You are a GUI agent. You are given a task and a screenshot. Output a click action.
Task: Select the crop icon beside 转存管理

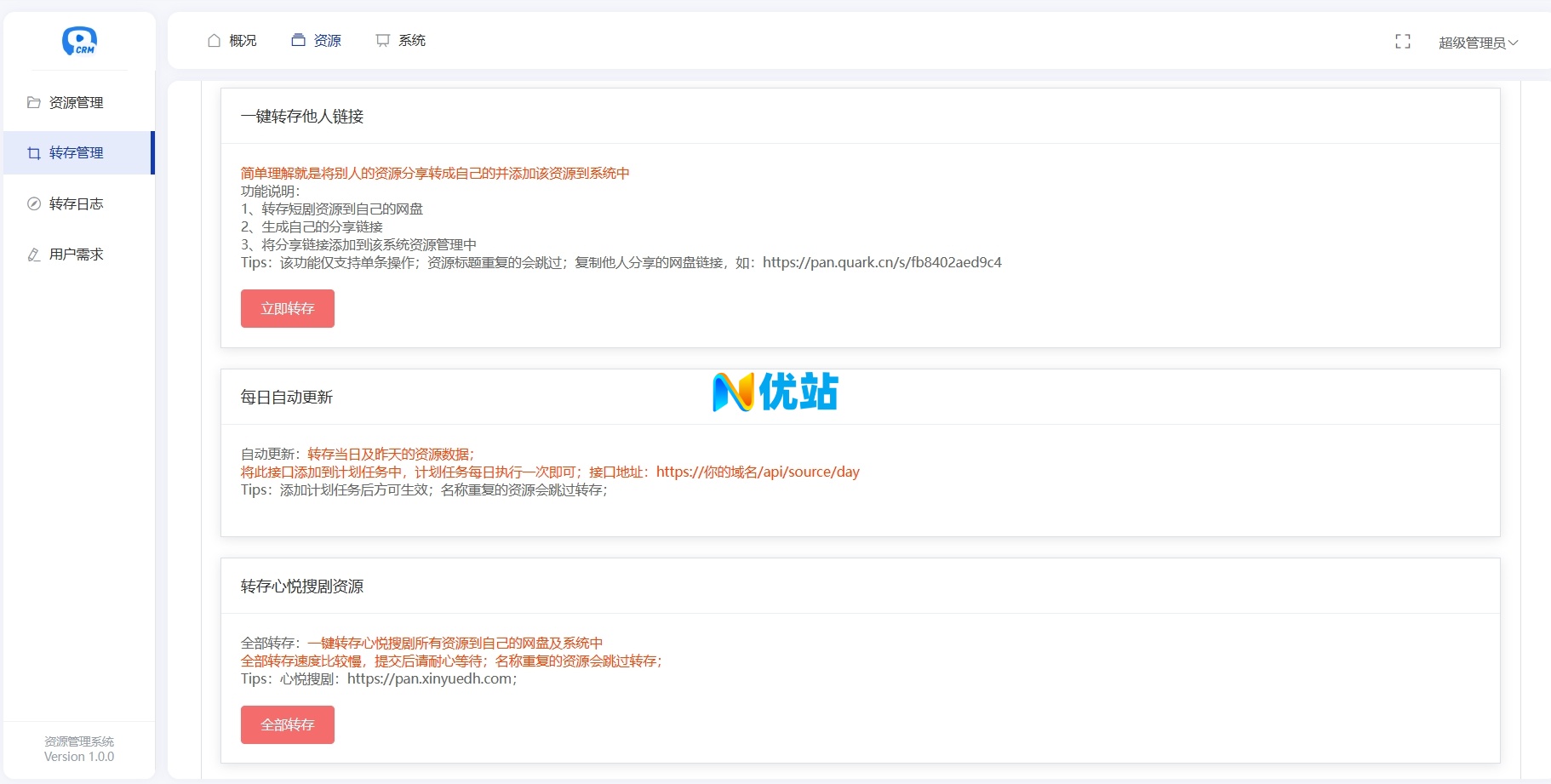pos(33,153)
